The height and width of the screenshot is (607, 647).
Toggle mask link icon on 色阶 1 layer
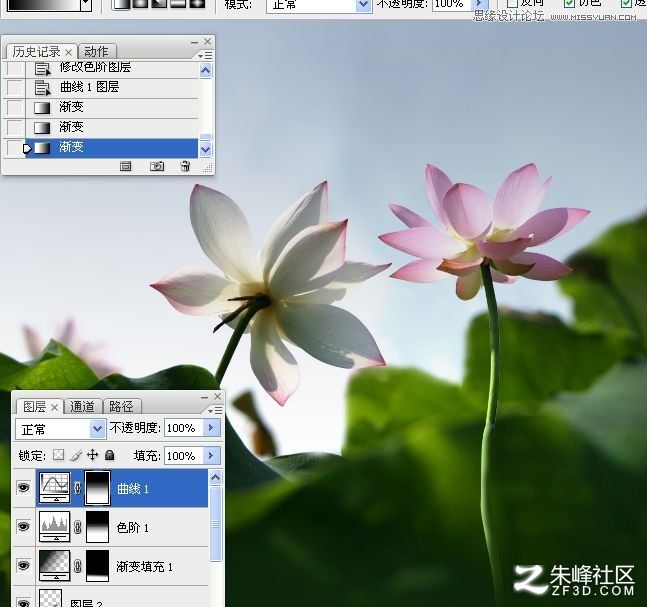click(x=78, y=527)
